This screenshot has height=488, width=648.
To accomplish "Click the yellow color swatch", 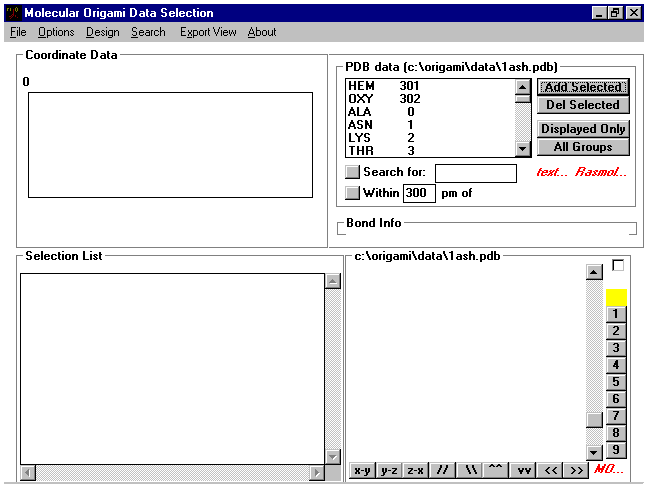I will [x=616, y=297].
